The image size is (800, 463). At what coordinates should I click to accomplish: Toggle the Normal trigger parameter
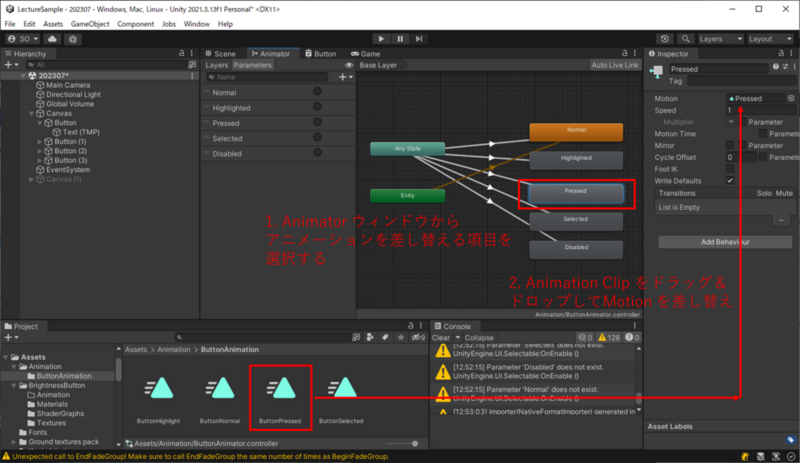coord(317,91)
